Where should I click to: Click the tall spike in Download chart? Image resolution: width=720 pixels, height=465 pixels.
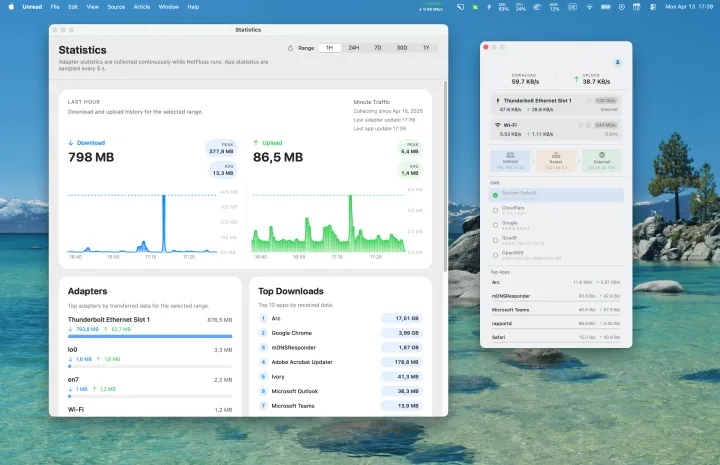coord(164,223)
